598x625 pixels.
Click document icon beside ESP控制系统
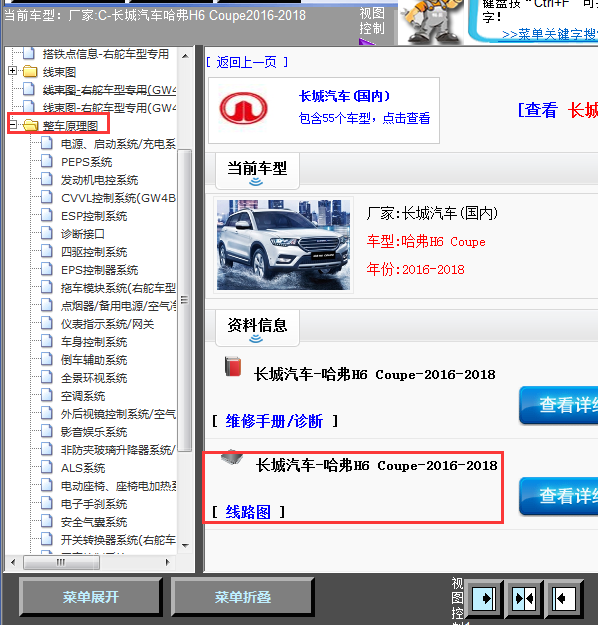(47, 215)
